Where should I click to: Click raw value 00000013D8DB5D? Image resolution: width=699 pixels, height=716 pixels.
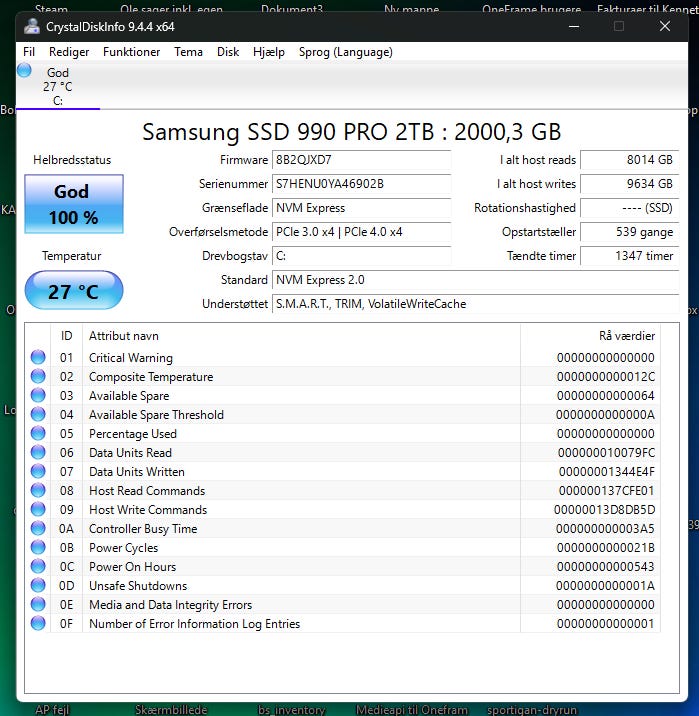click(x=604, y=510)
